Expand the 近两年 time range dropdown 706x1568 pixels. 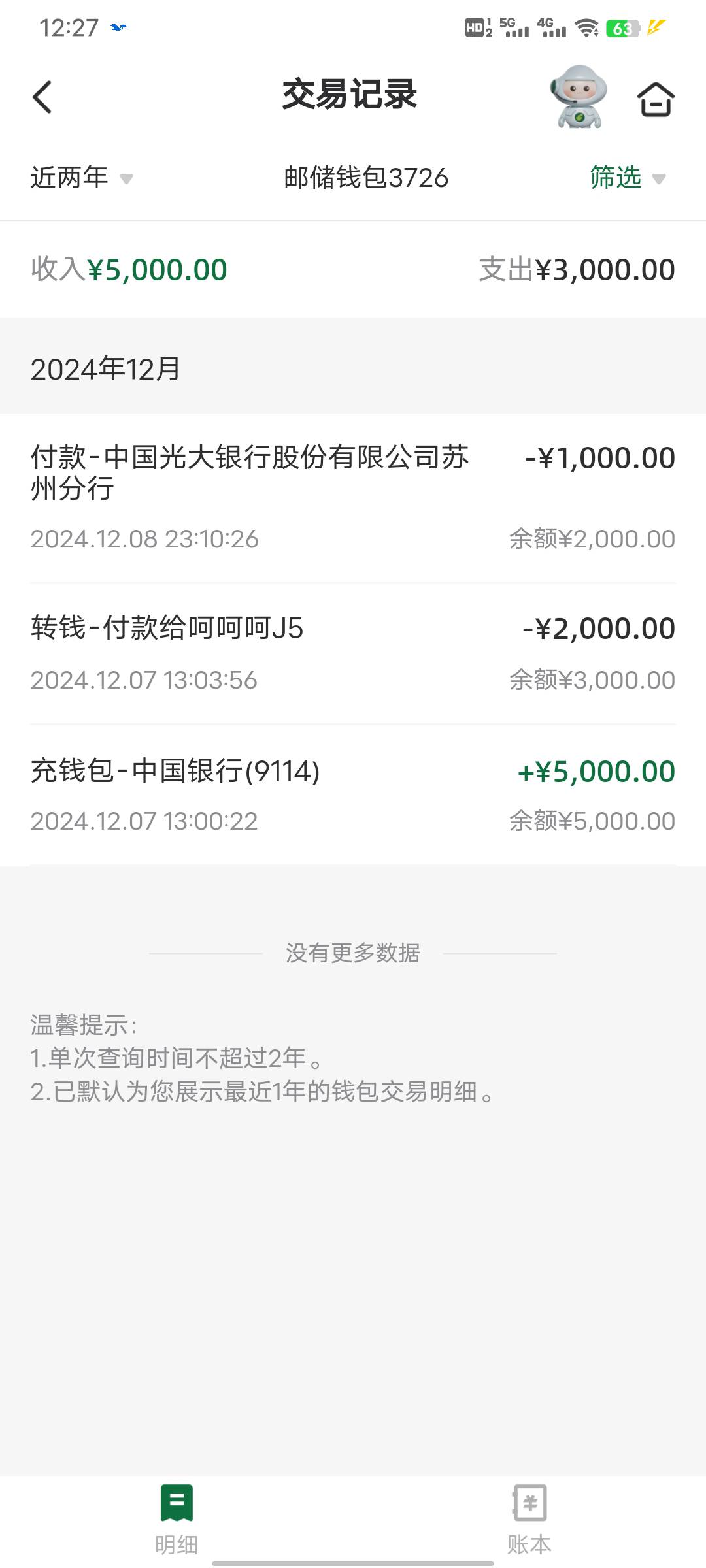[x=82, y=178]
